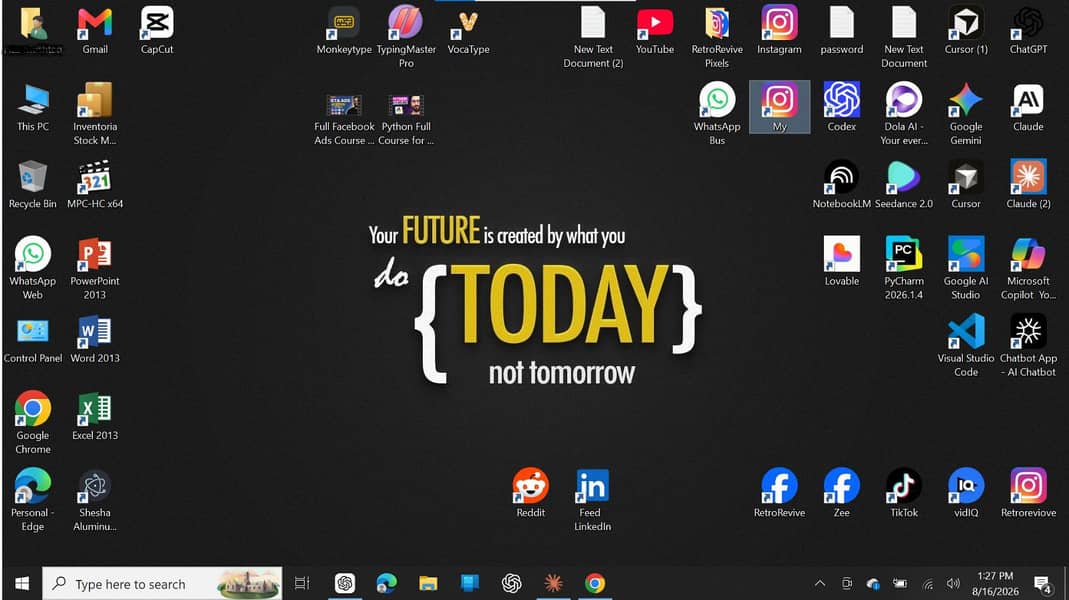Launch MPC-HC x64 media player
The height and width of the screenshot is (600, 1069).
pyautogui.click(x=95, y=185)
